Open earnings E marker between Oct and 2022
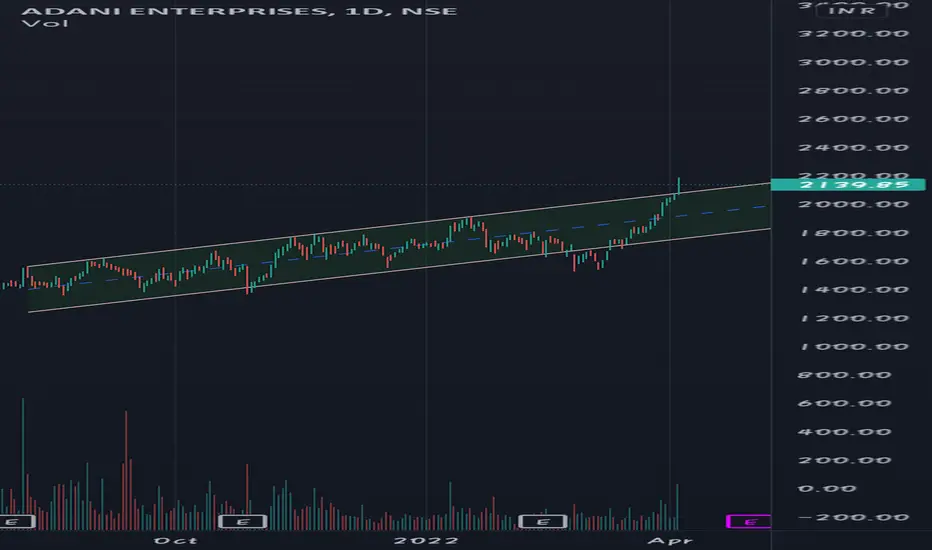 click(243, 522)
